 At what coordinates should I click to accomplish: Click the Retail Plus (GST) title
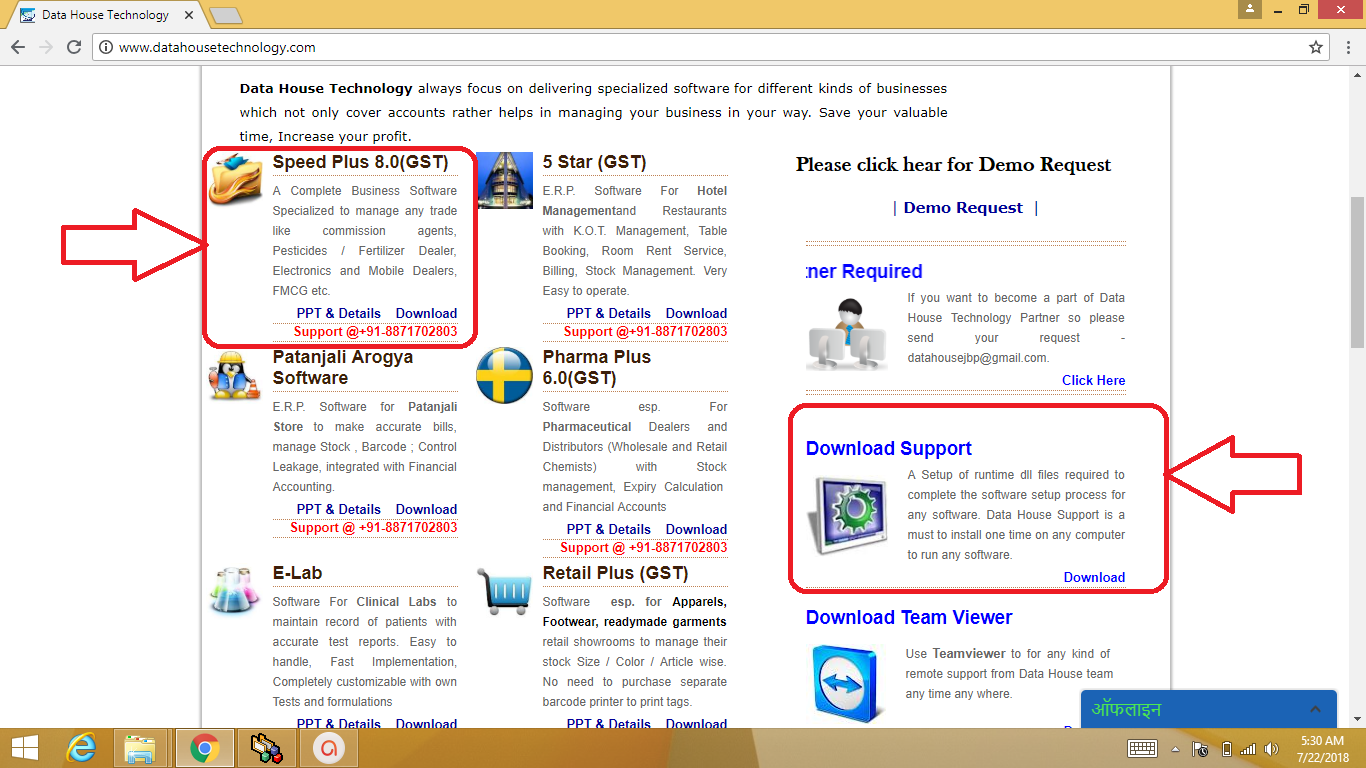pos(615,573)
